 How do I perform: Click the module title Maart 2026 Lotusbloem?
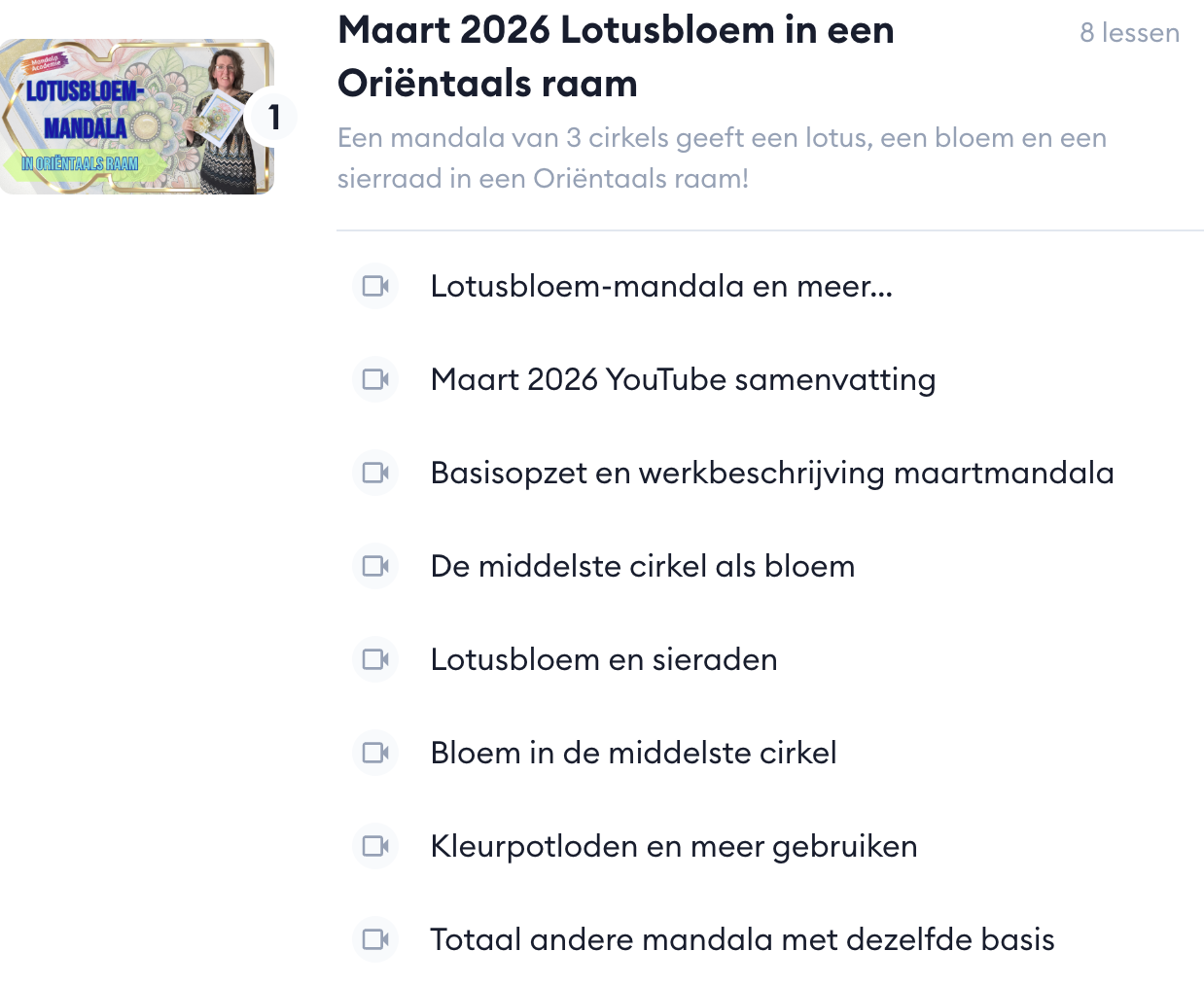(x=615, y=56)
